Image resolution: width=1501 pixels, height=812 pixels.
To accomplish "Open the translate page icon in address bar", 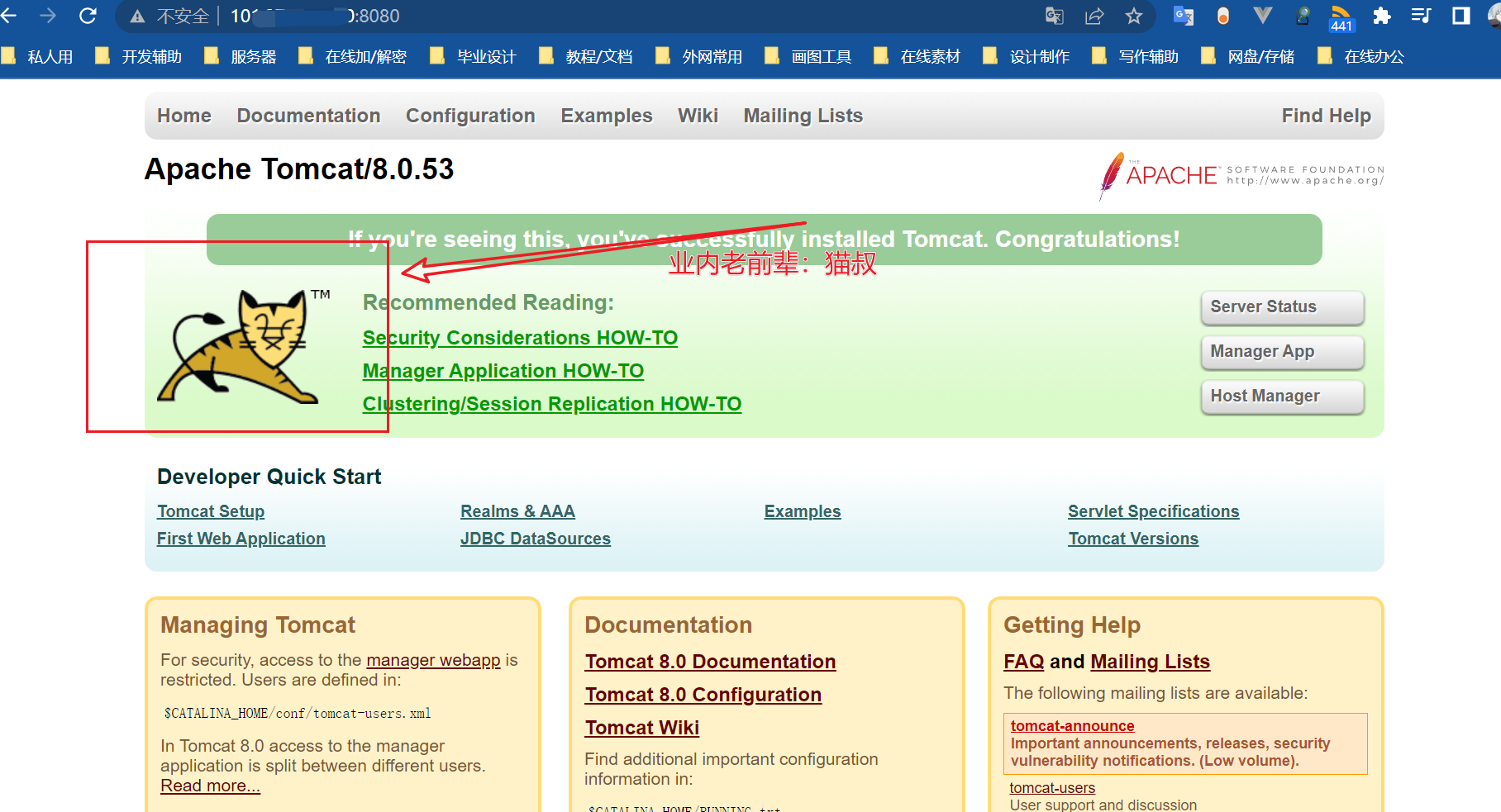I will pyautogui.click(x=1055, y=16).
